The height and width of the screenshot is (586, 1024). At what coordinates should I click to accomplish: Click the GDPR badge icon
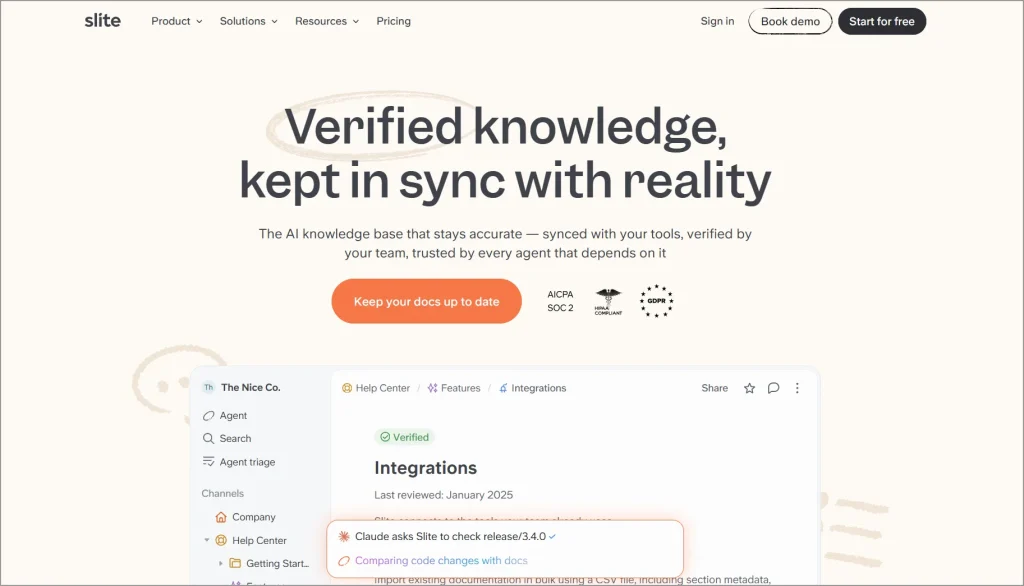pos(656,301)
